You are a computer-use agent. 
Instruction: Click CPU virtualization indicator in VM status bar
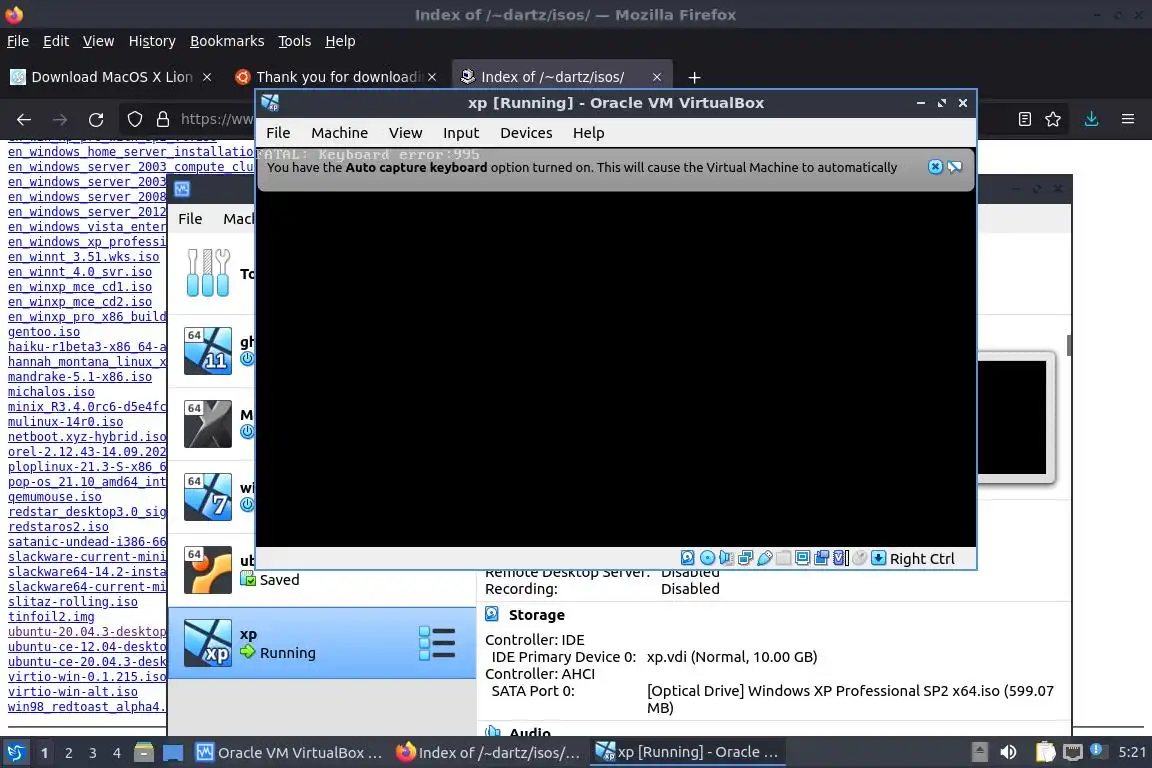pyautogui.click(x=838, y=558)
